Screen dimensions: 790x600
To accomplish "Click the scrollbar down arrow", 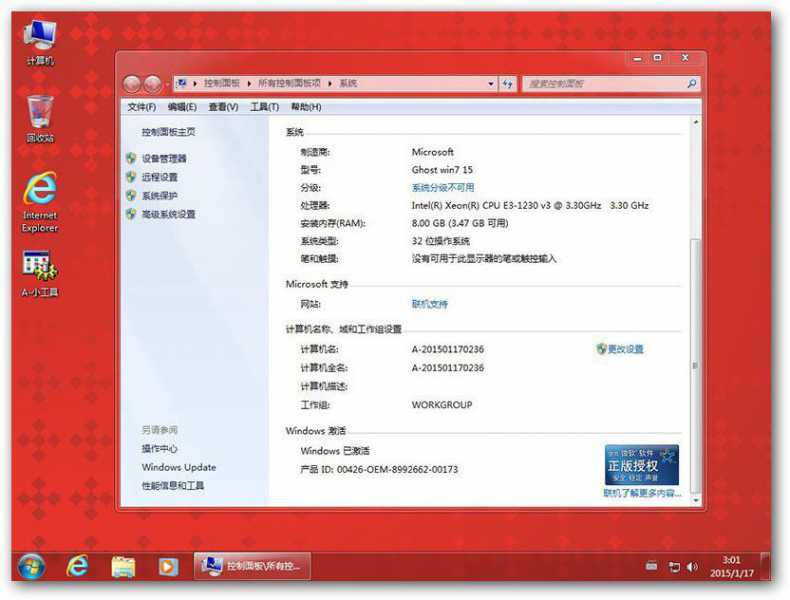I will point(696,500).
